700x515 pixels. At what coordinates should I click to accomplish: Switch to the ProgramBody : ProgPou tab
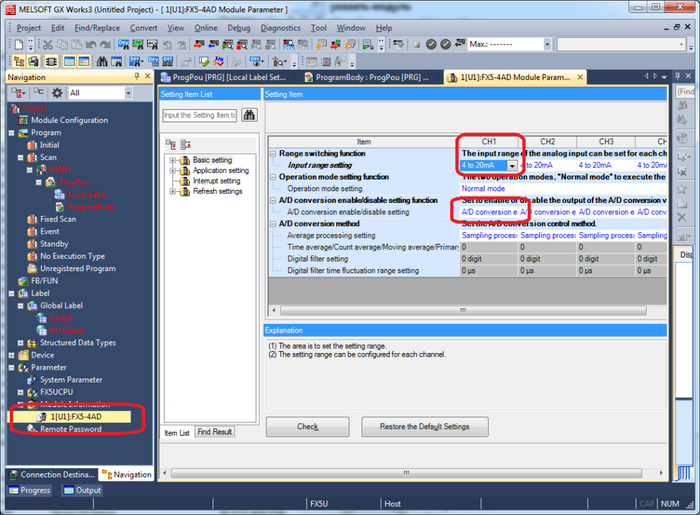click(x=368, y=77)
